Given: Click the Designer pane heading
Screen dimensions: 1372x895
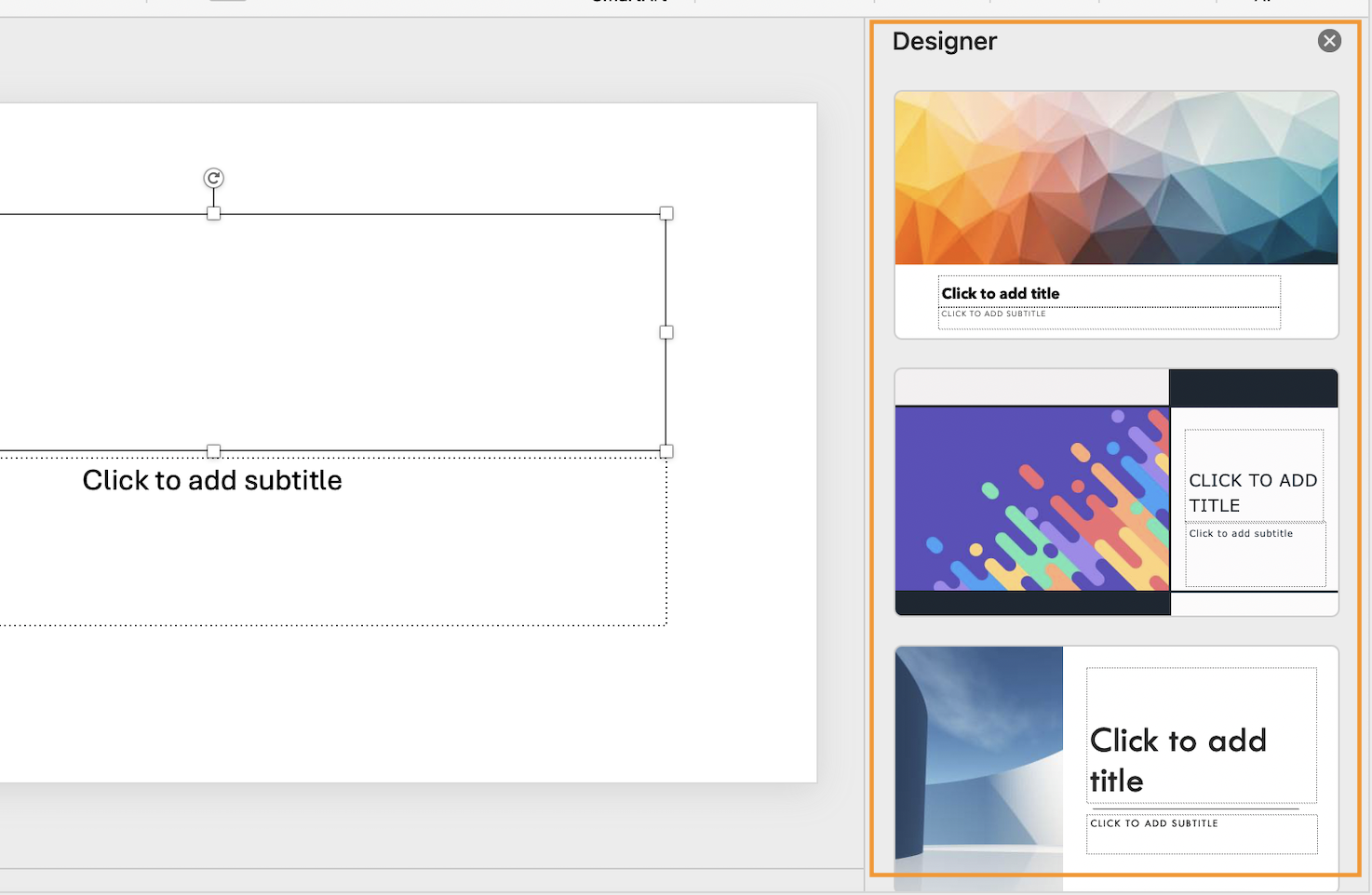Looking at the screenshot, I should (x=944, y=41).
